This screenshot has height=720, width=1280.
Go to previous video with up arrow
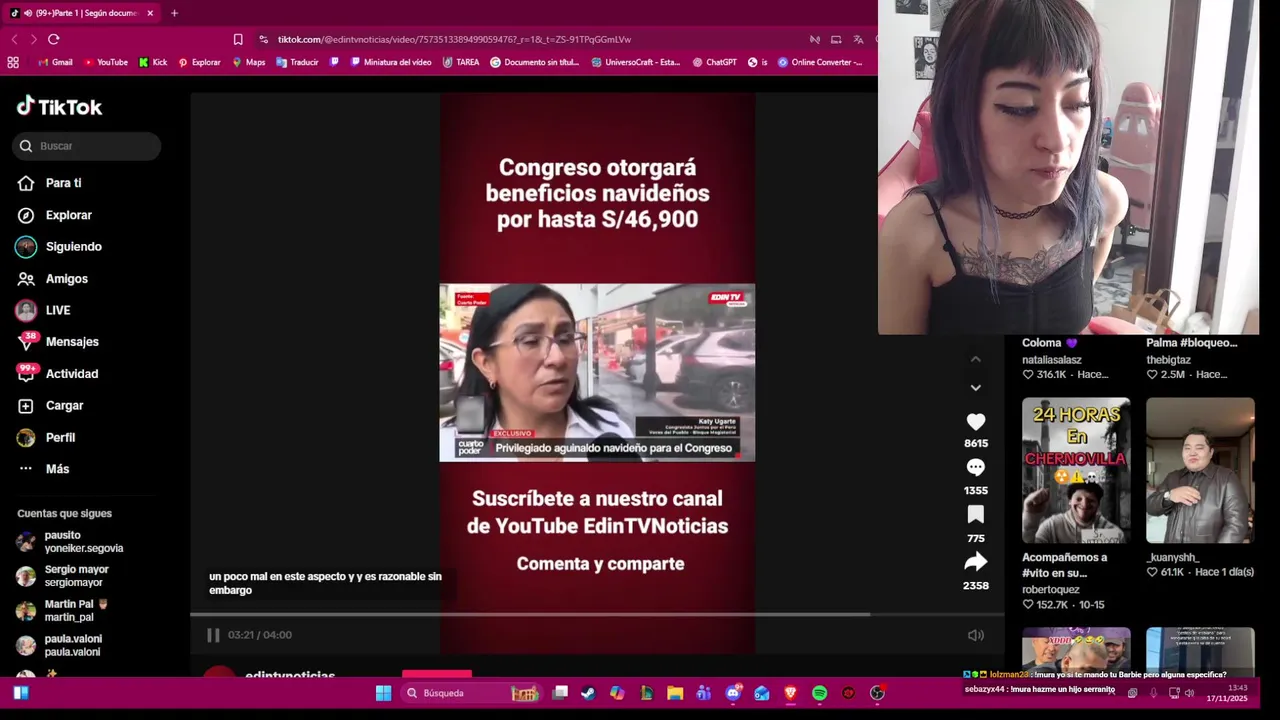click(976, 359)
